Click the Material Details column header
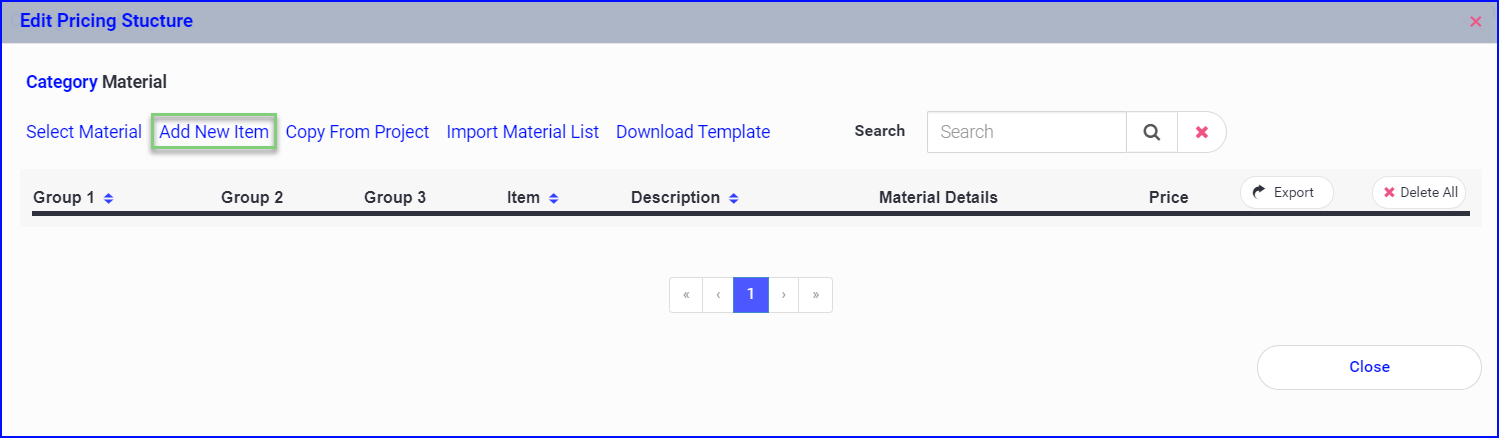Viewport: 1499px width, 438px height. pos(938,198)
